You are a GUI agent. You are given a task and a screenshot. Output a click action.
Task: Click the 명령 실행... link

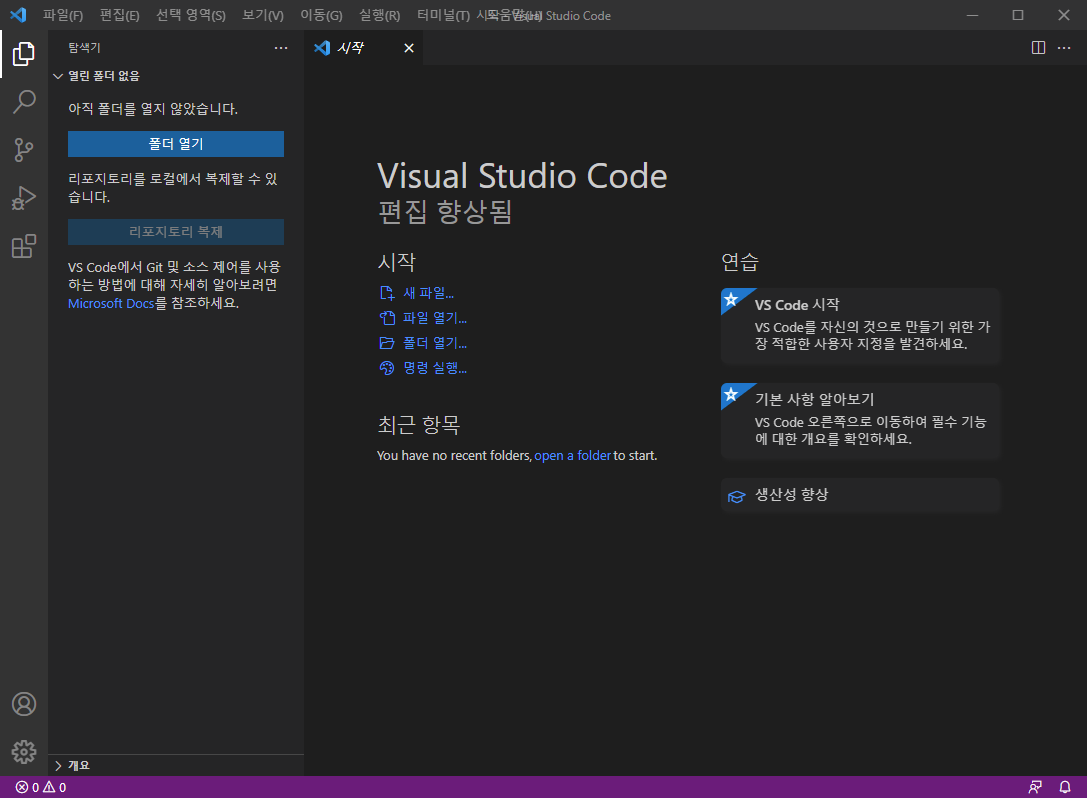coord(435,368)
